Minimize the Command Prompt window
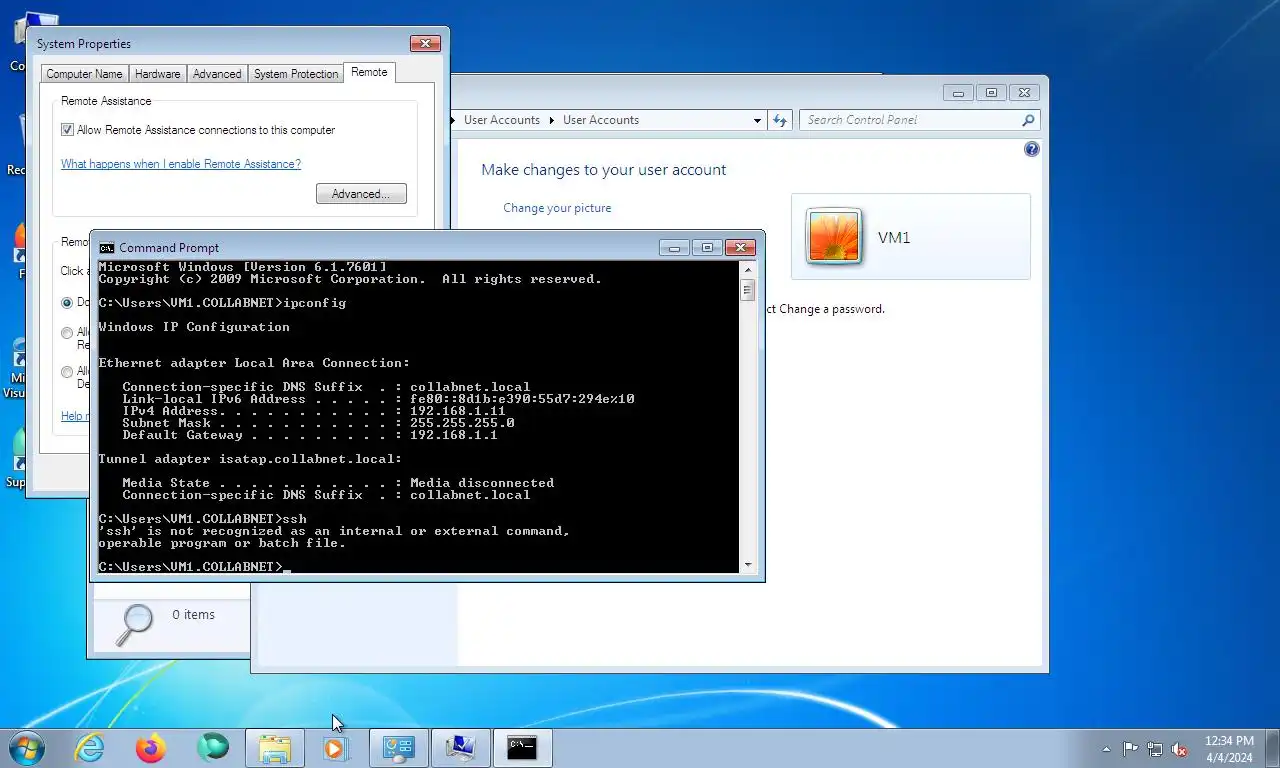The image size is (1280, 768). [674, 248]
